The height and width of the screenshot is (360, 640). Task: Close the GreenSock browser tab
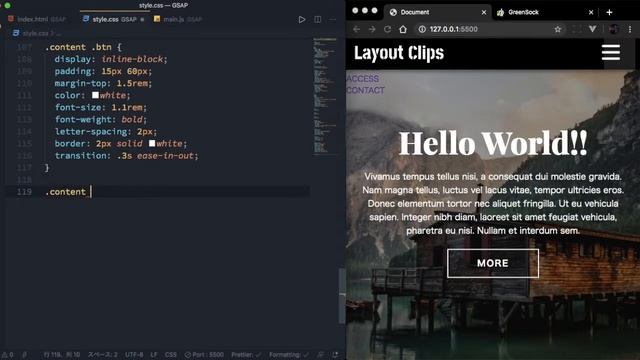(591, 12)
